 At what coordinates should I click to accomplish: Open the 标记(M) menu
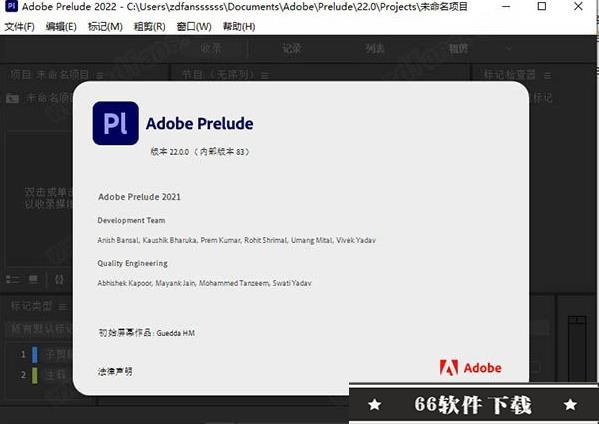105,26
